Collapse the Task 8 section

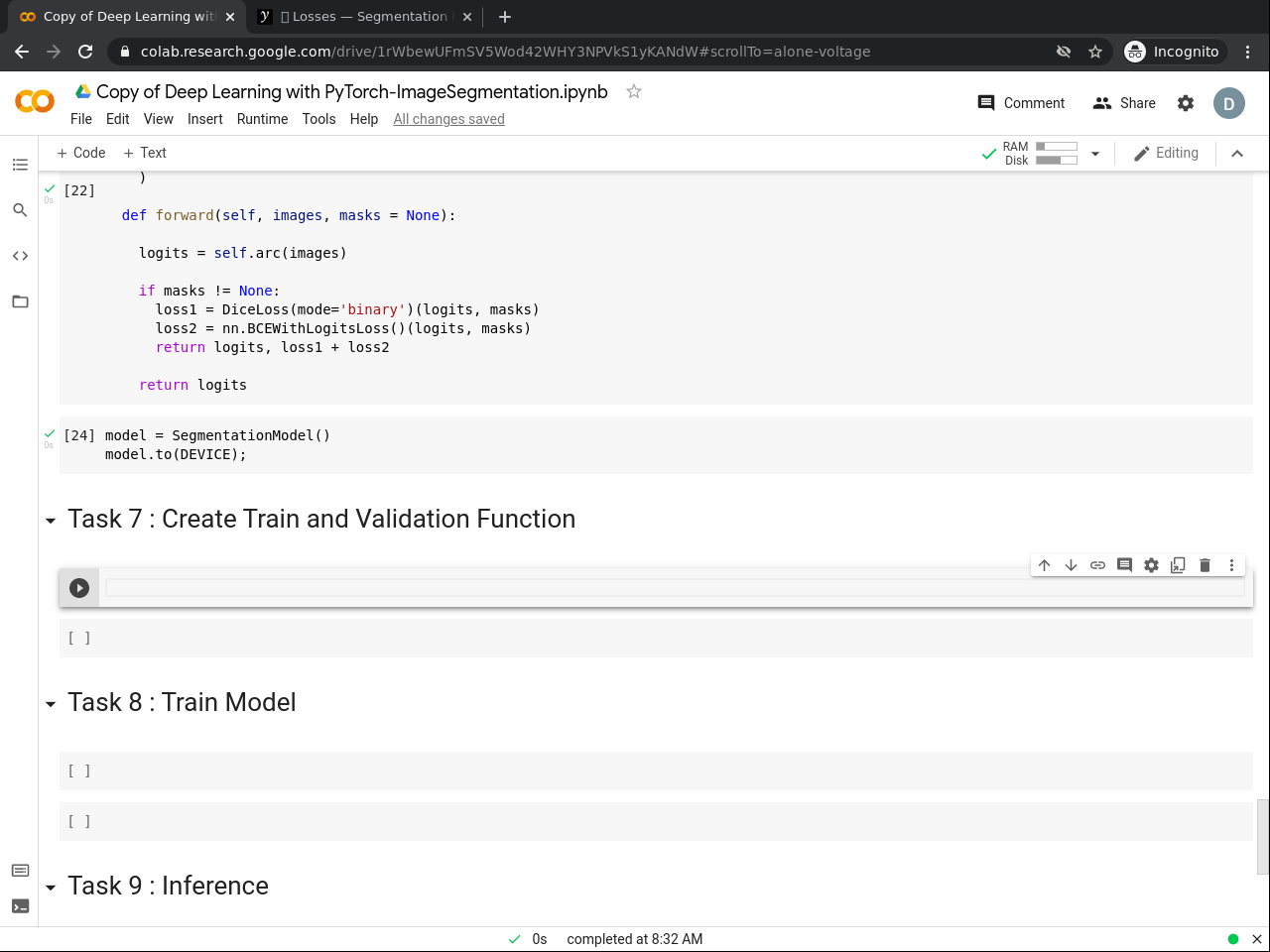51,704
